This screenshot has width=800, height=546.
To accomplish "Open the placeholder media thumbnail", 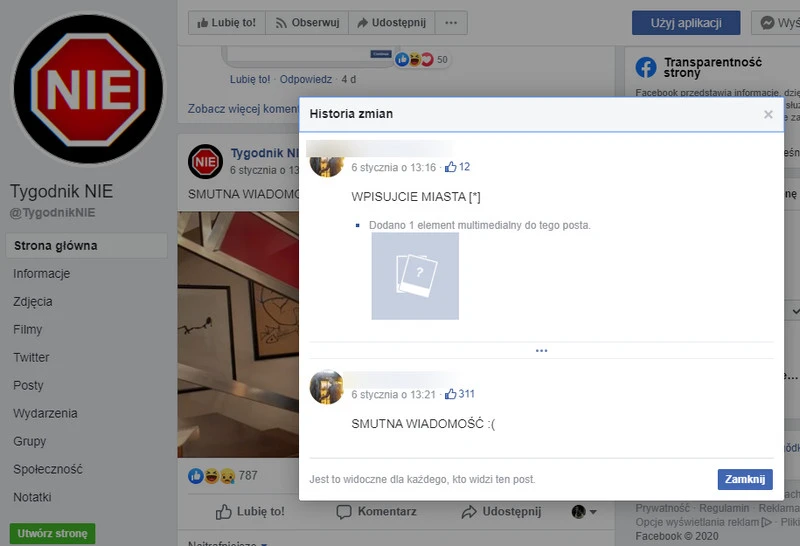I will coord(415,276).
